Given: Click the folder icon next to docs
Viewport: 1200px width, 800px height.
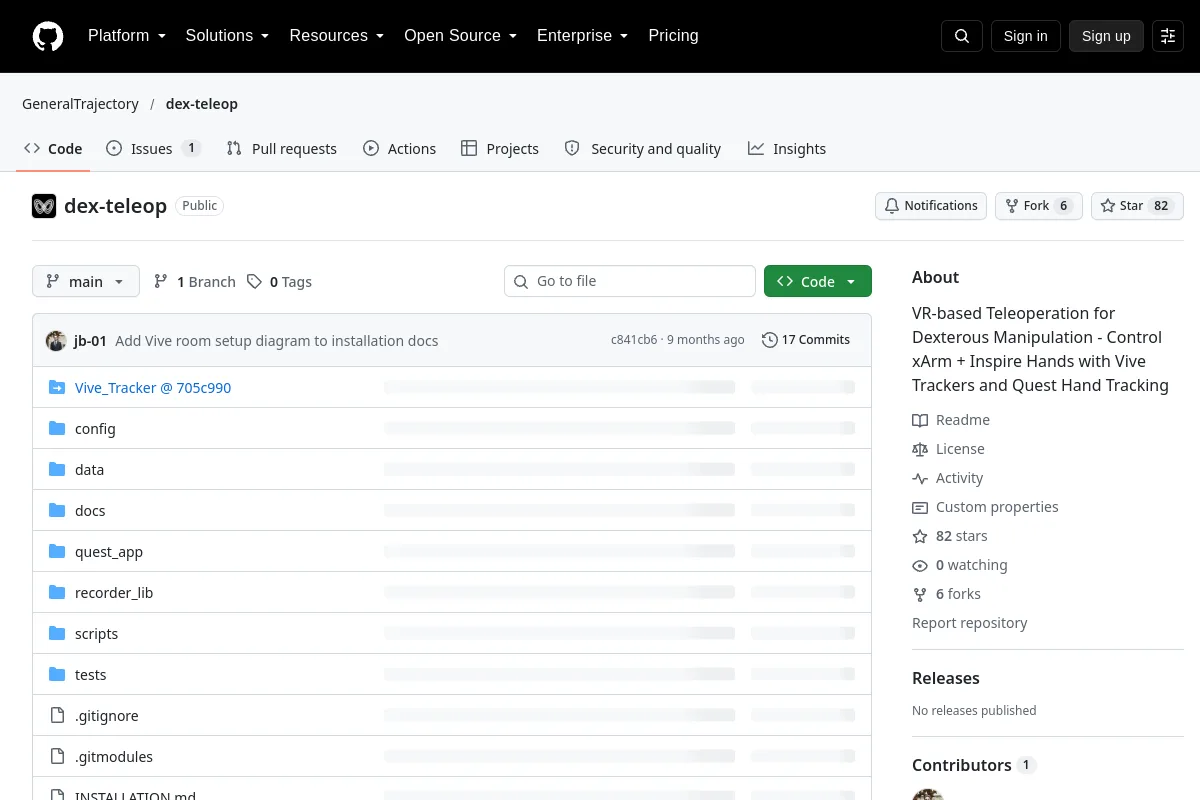Looking at the screenshot, I should pos(57,510).
